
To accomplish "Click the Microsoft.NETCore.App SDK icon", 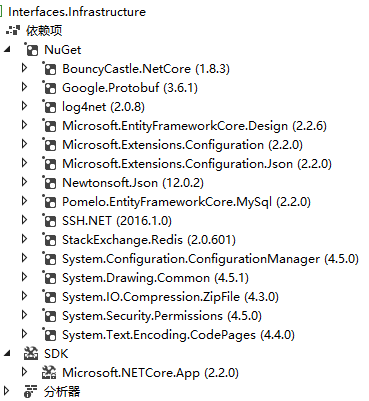I will click(49, 372).
